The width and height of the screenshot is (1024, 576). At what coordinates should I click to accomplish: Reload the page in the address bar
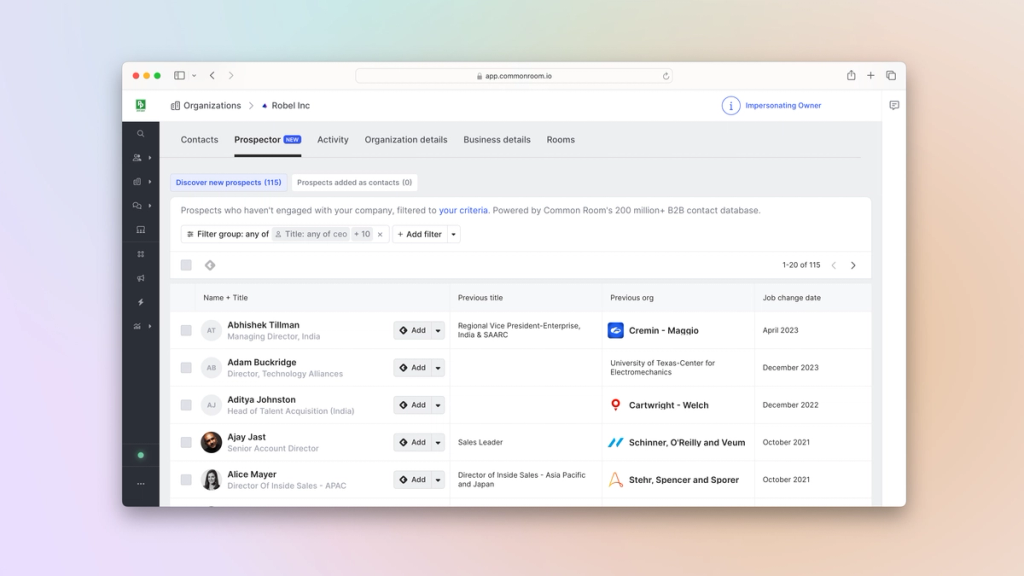tap(665, 76)
